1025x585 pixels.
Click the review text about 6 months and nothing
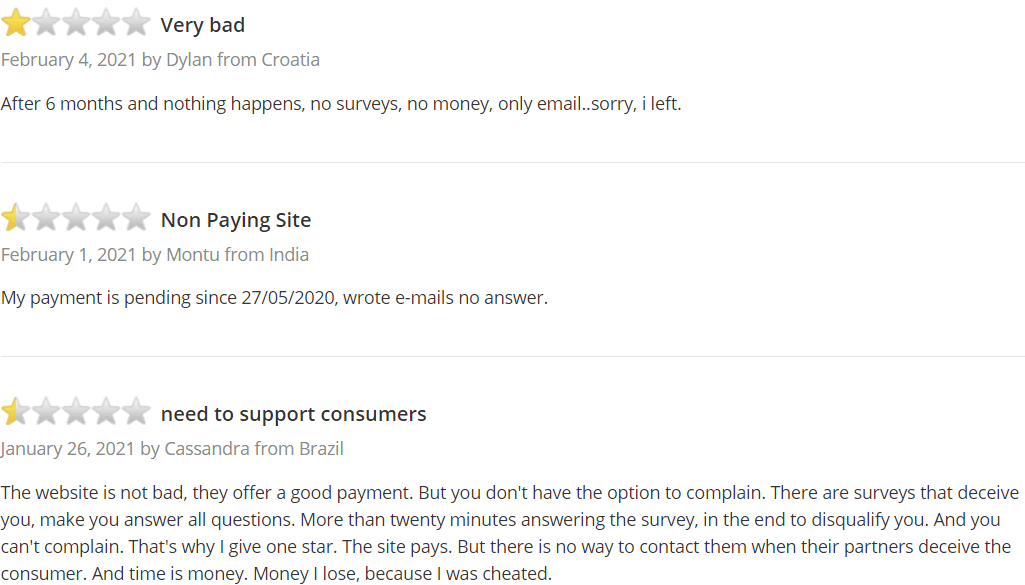click(x=341, y=104)
